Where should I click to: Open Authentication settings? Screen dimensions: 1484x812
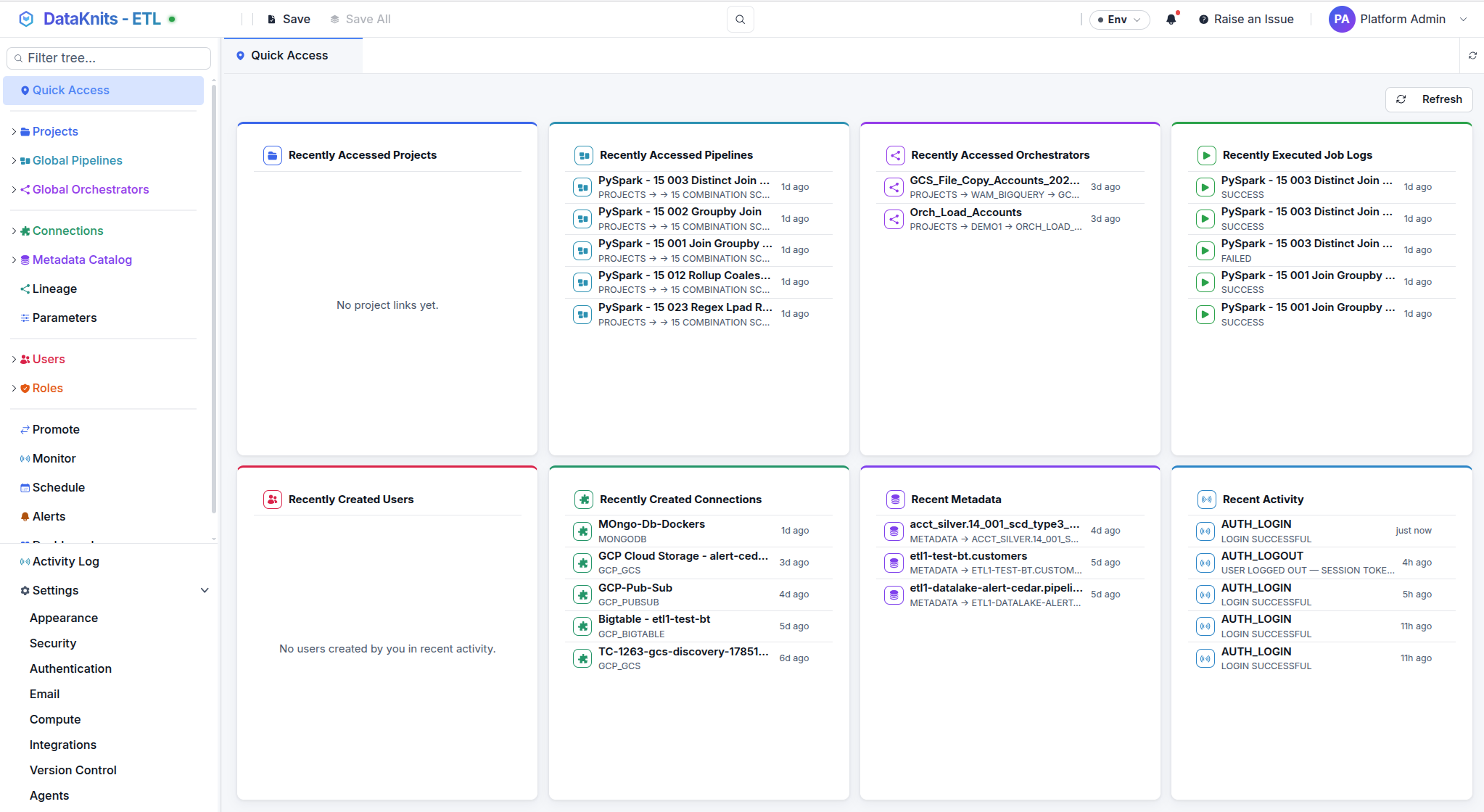tap(70, 668)
